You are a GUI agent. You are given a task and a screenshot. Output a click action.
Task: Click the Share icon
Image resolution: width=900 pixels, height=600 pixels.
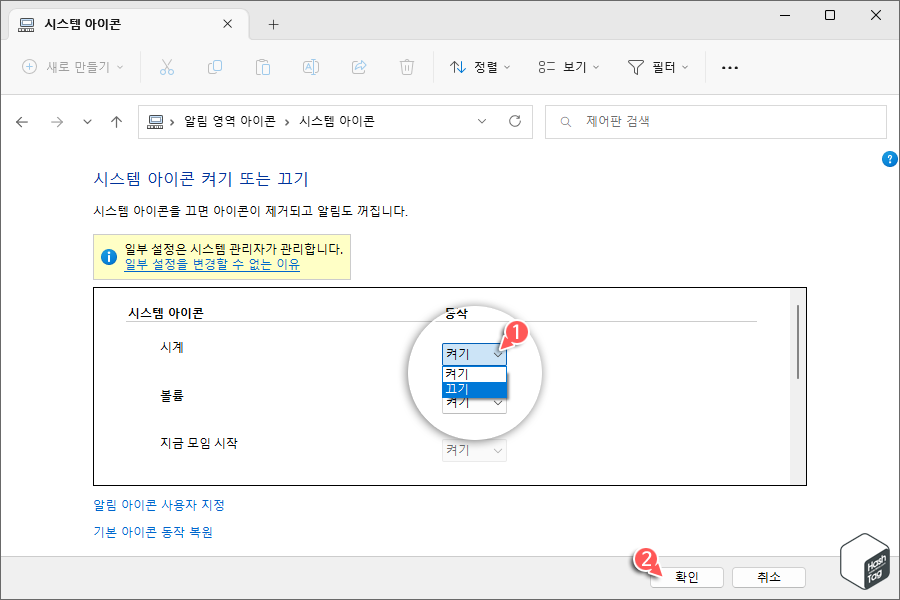pyautogui.click(x=358, y=67)
